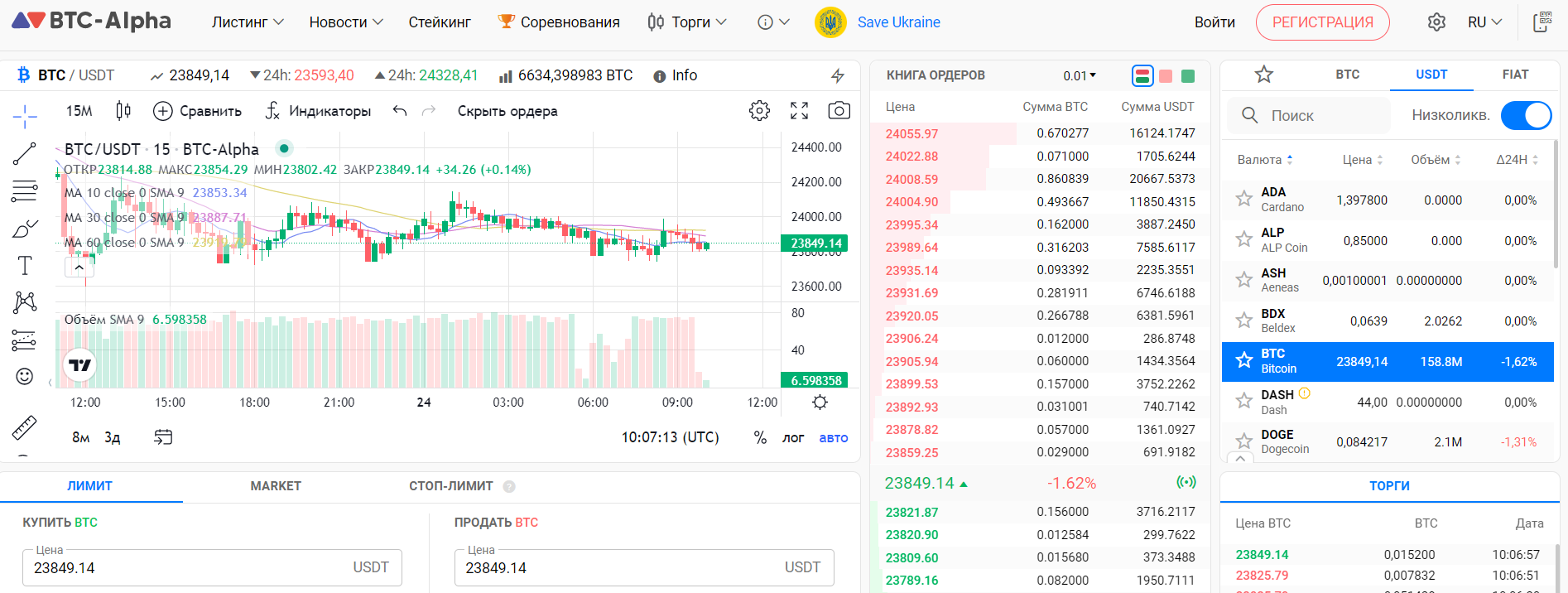Click the search magnifier icon
1568x593 pixels.
click(x=1250, y=115)
